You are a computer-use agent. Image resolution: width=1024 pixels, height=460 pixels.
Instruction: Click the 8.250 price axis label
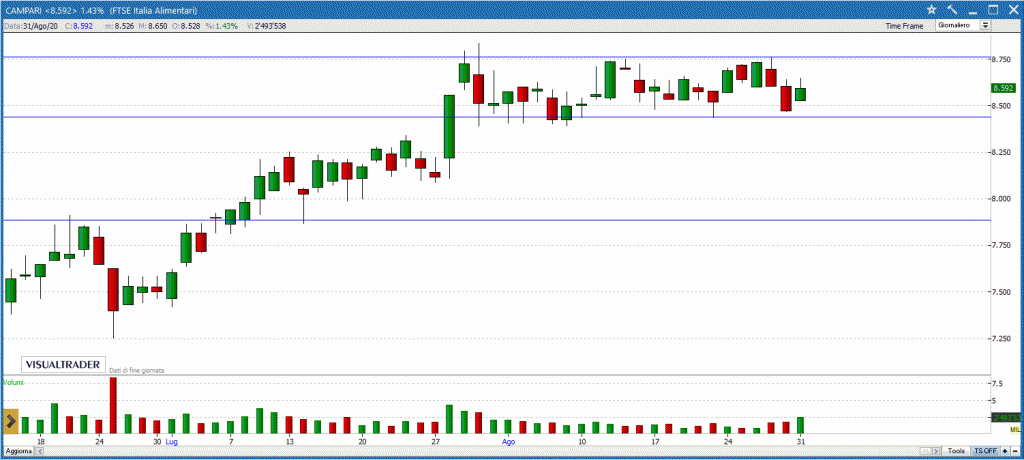coord(1000,152)
